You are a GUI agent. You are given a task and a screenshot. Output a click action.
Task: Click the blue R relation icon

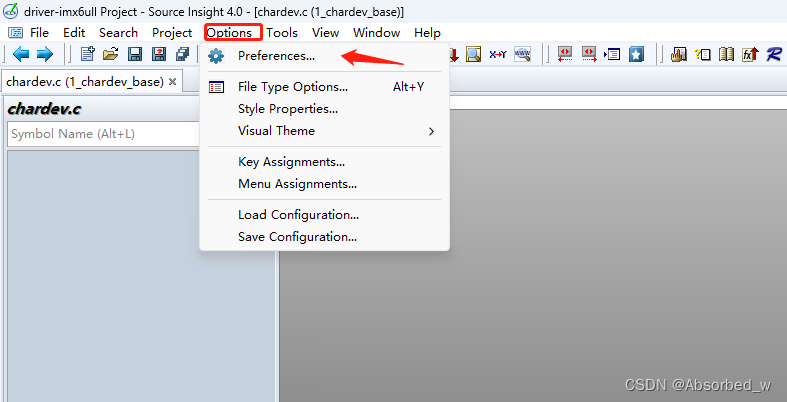point(774,54)
